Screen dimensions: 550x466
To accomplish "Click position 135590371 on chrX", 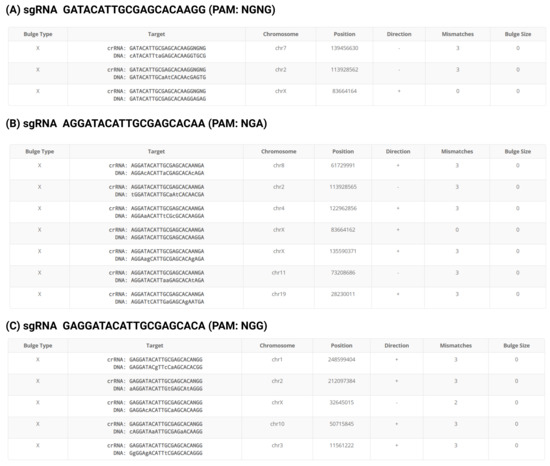I will (343, 251).
